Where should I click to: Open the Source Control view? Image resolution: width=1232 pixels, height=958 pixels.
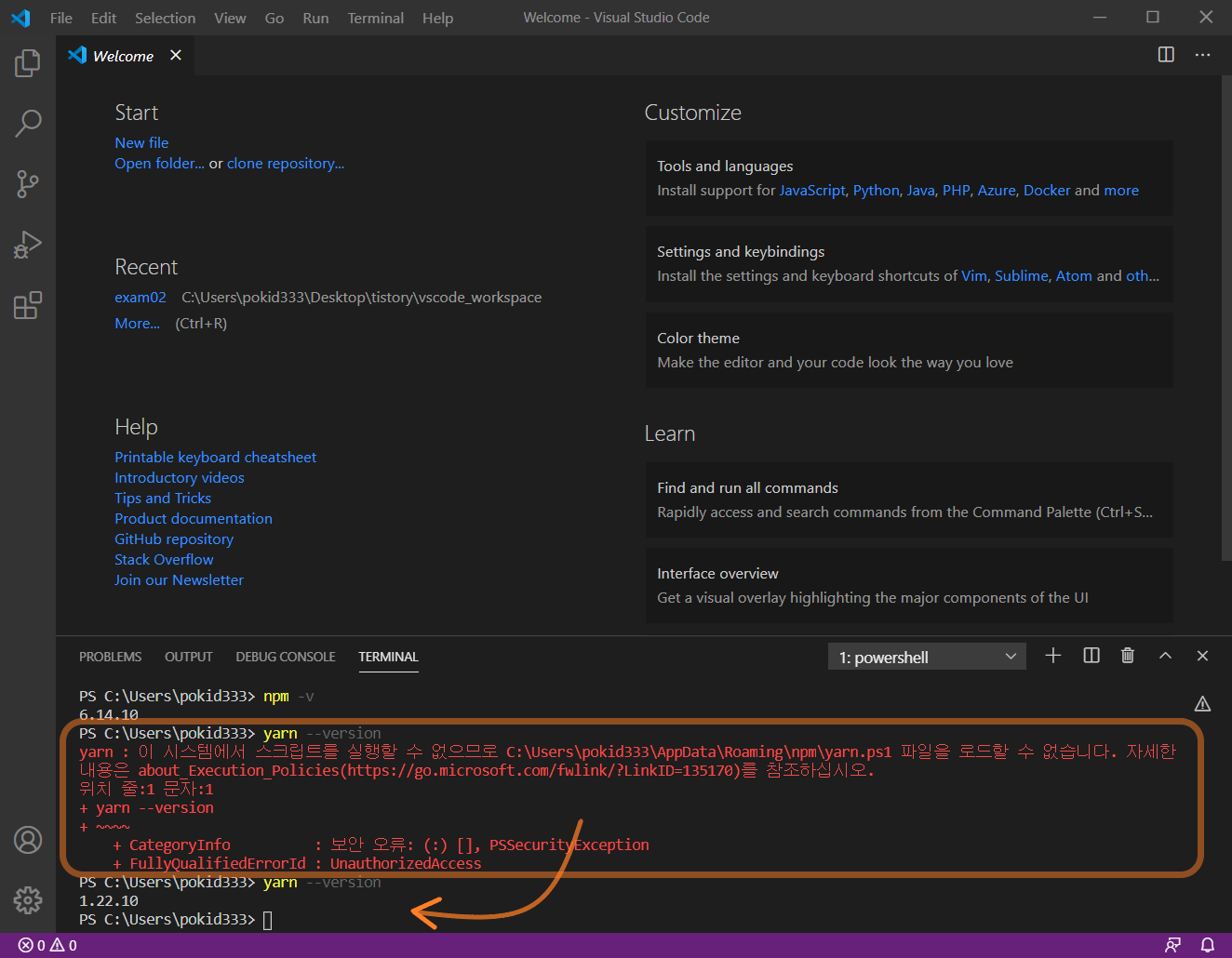pos(28,184)
